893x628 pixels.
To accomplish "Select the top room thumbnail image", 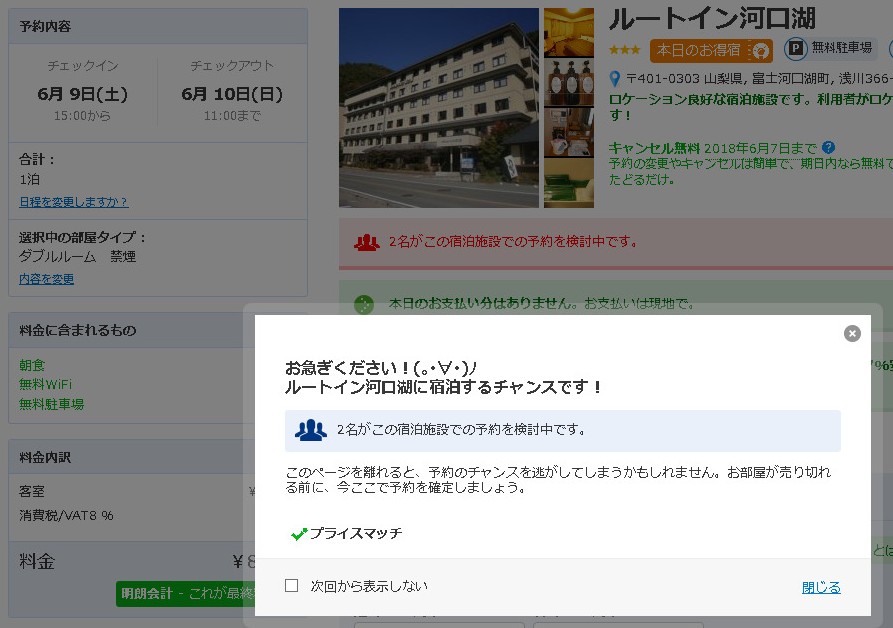I will (568, 32).
